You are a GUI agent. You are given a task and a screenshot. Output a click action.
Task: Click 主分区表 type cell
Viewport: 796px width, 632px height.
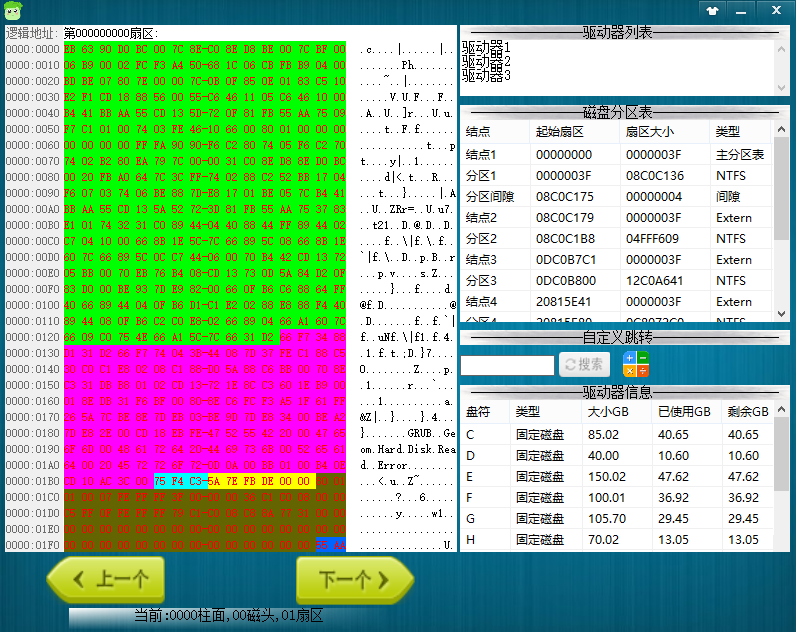click(740, 155)
